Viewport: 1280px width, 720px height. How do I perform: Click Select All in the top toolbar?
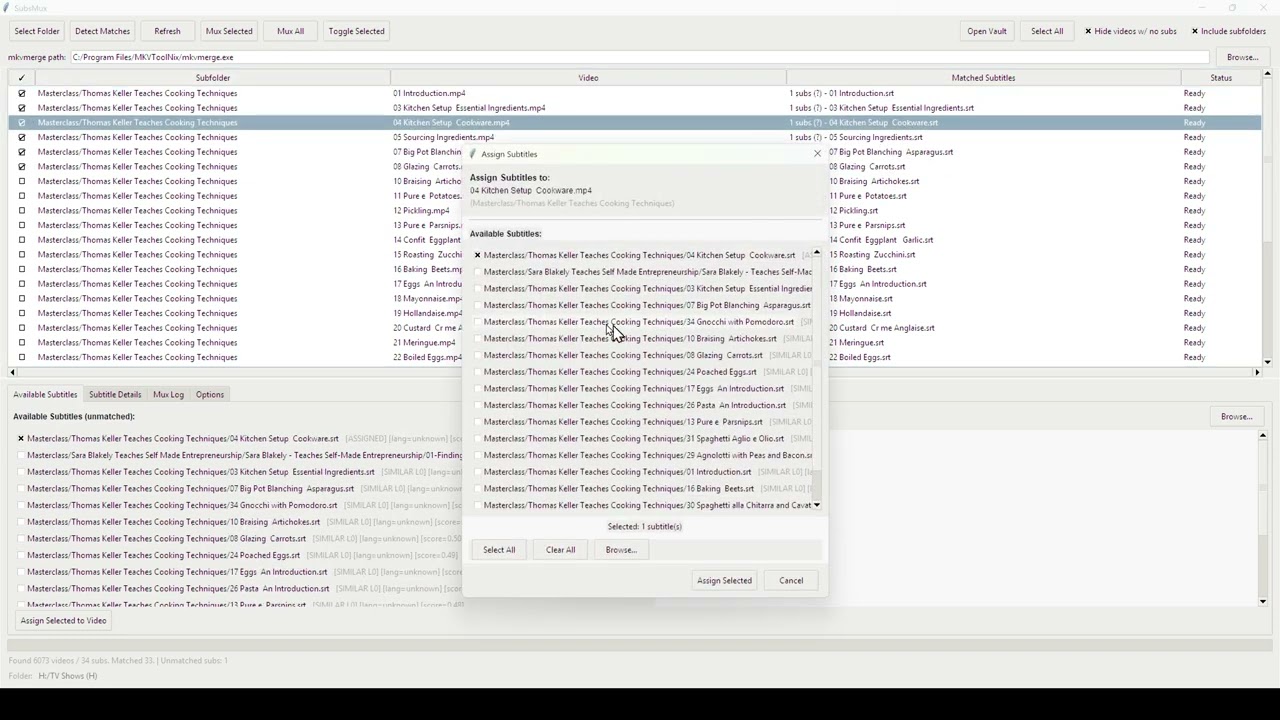(1047, 31)
